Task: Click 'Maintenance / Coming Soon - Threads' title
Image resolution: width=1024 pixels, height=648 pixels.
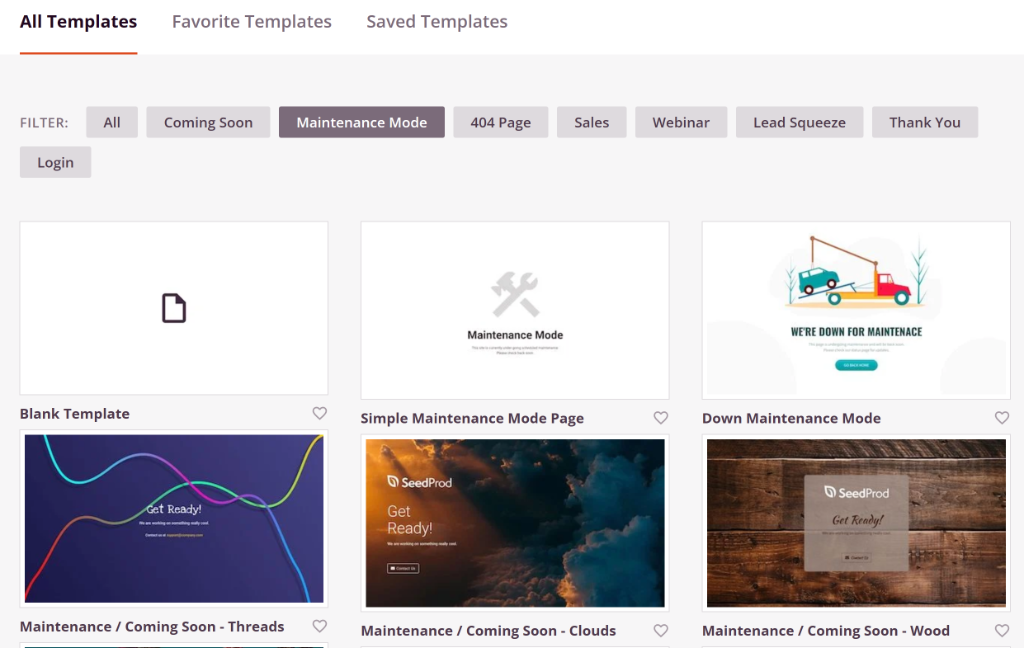Action: (152, 626)
